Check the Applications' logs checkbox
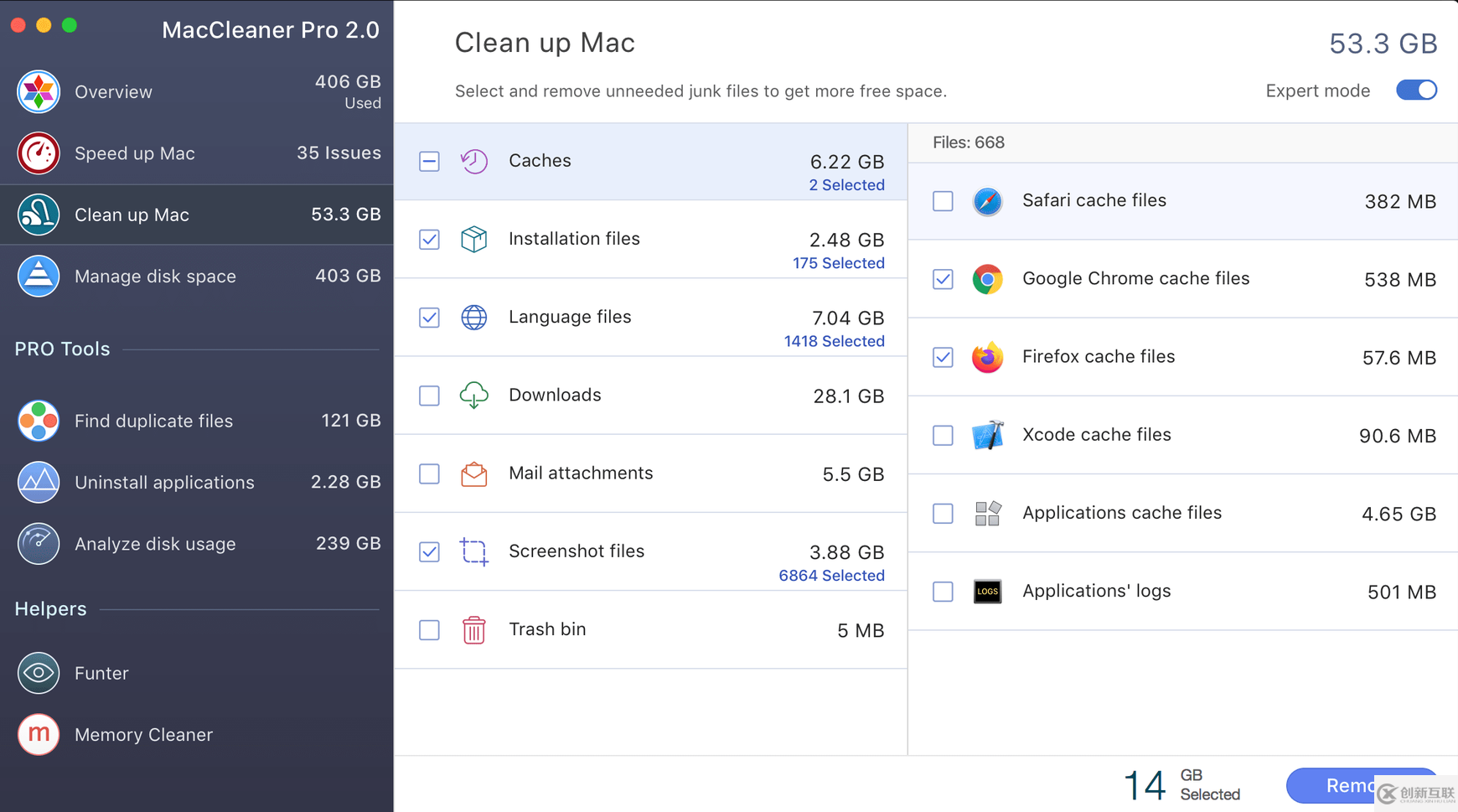 click(943, 592)
